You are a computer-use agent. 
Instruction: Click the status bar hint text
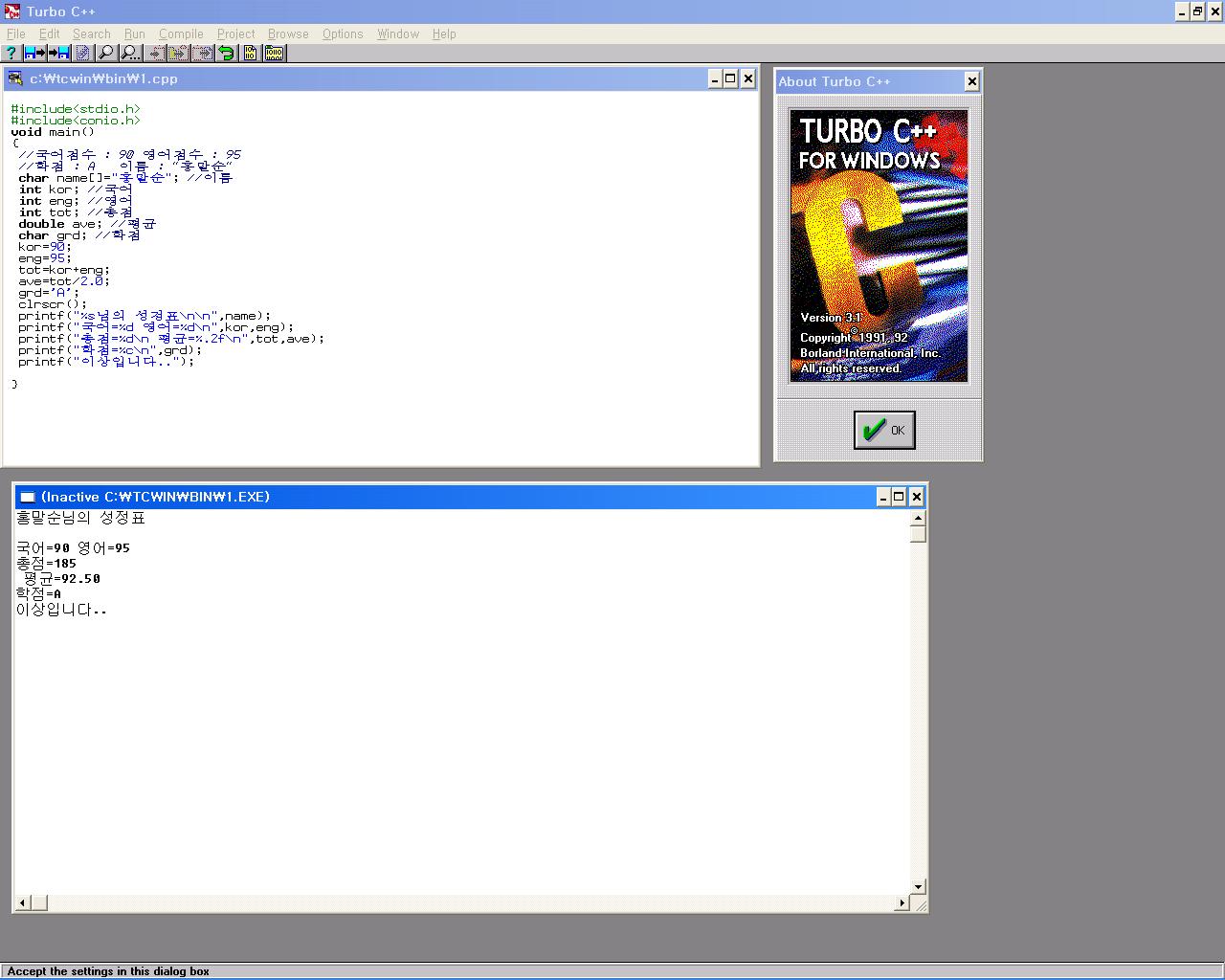point(108,970)
